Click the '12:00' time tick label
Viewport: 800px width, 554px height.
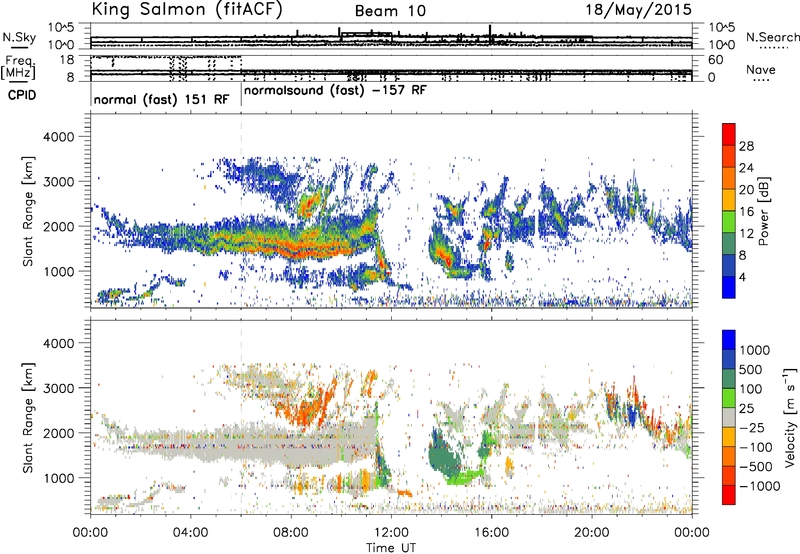click(391, 533)
